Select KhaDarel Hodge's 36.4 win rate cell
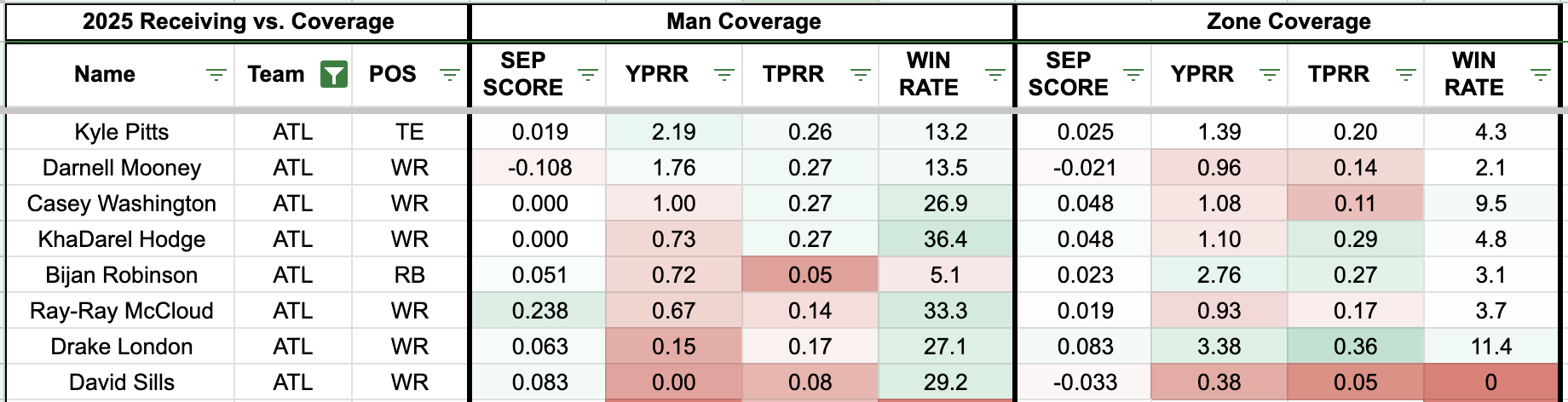The height and width of the screenshot is (402, 1568). tap(945, 239)
